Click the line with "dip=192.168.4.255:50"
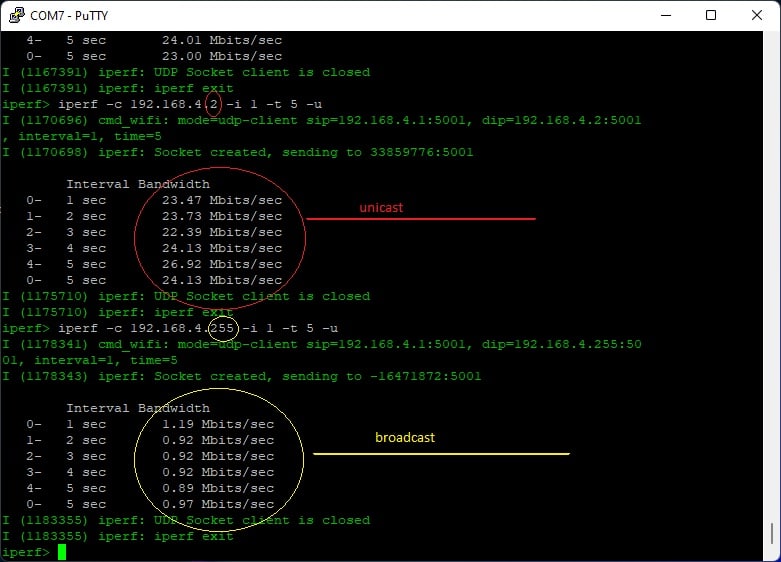The height and width of the screenshot is (562, 781). 321,344
